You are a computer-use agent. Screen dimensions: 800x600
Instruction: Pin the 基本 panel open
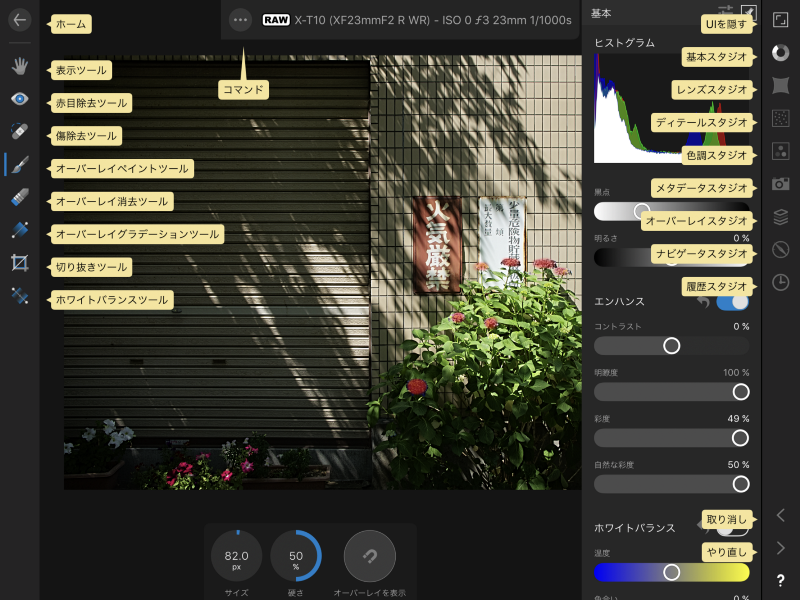(x=749, y=12)
